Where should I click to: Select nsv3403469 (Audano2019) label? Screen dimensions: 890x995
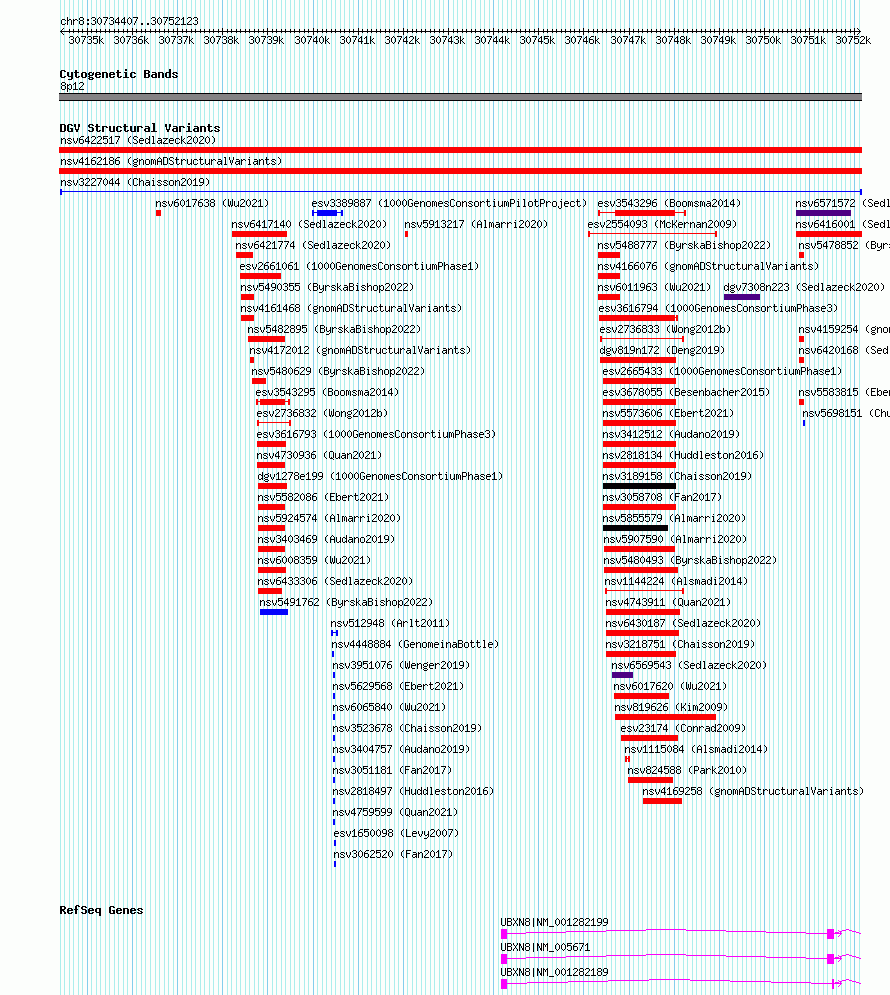(326, 538)
